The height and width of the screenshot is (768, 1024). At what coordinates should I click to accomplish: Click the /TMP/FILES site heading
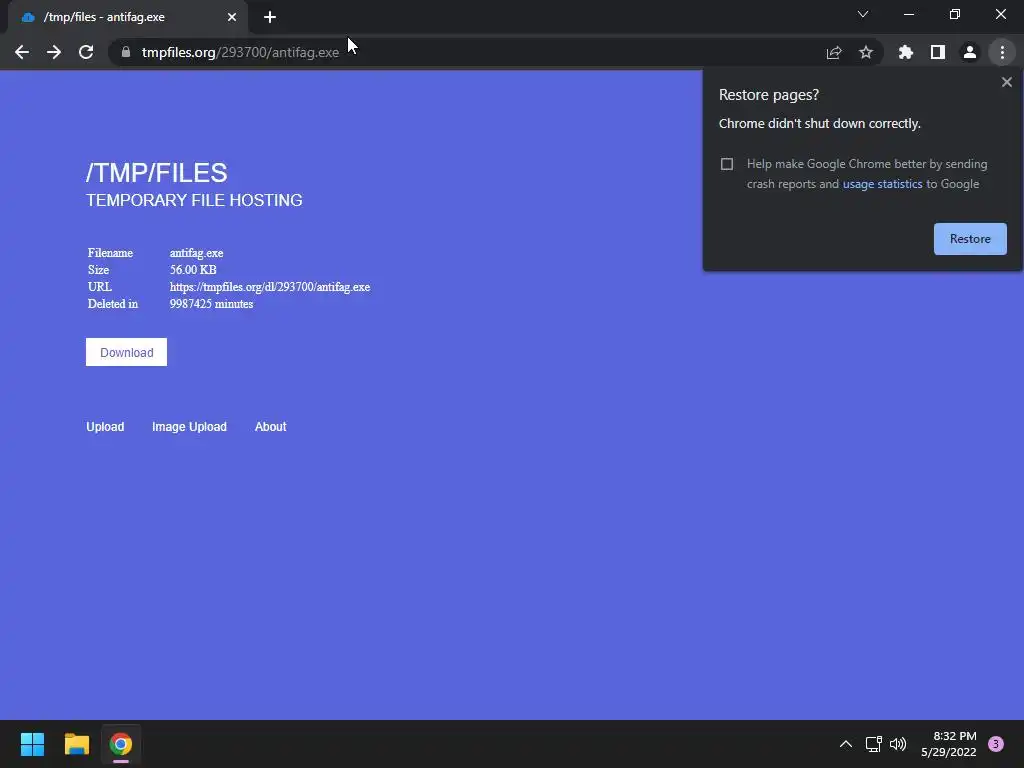coord(157,173)
